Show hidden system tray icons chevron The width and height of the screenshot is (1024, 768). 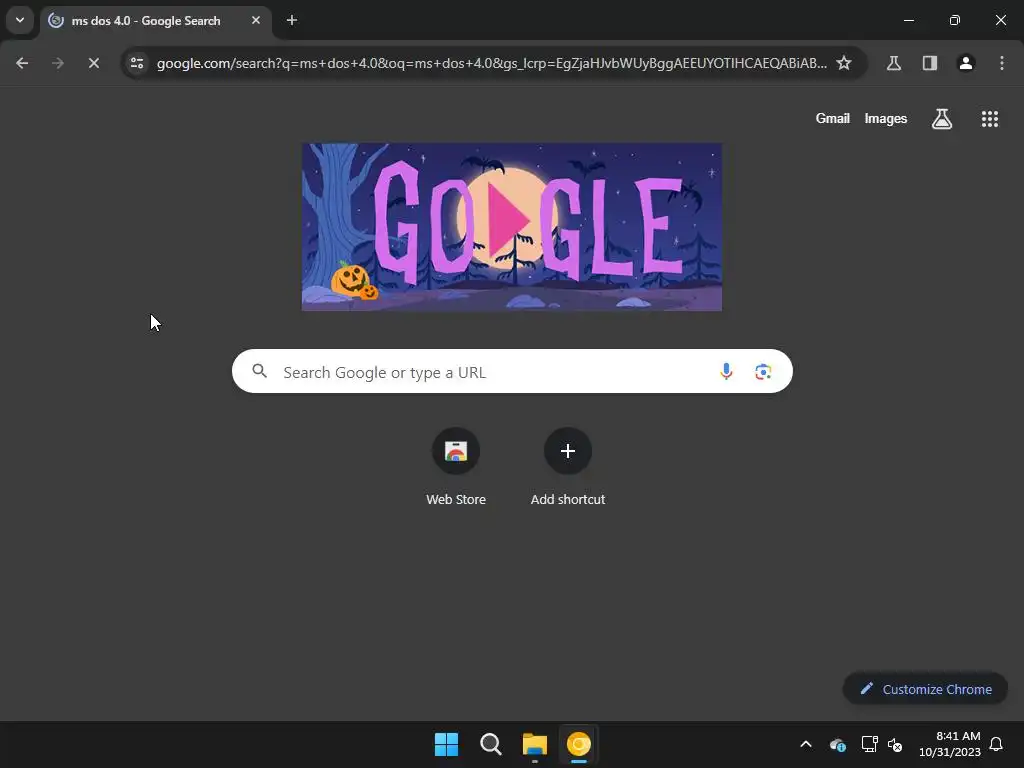coord(806,744)
